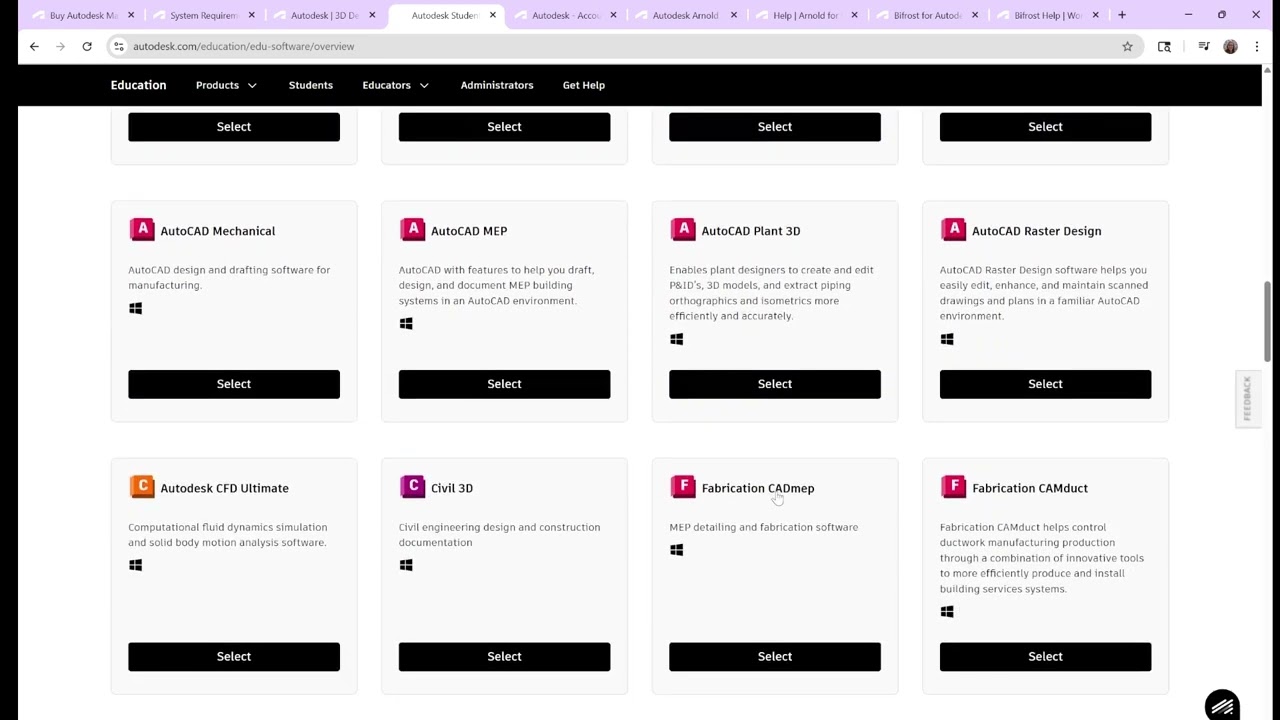This screenshot has width=1280, height=720.
Task: Select Autodesk CFD Ultimate software
Action: click(x=234, y=657)
